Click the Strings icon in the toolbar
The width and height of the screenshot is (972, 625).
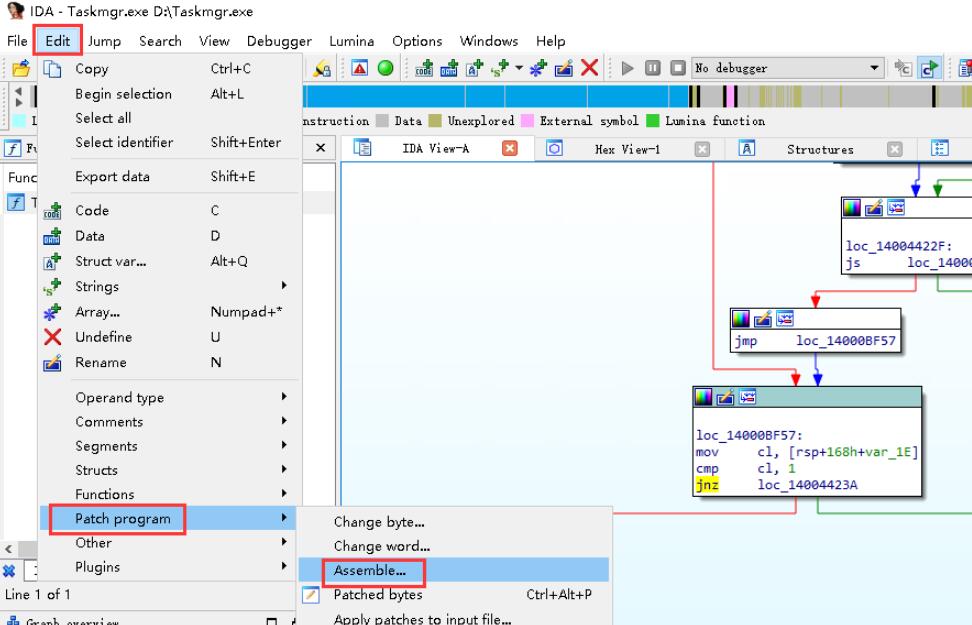[x=500, y=68]
